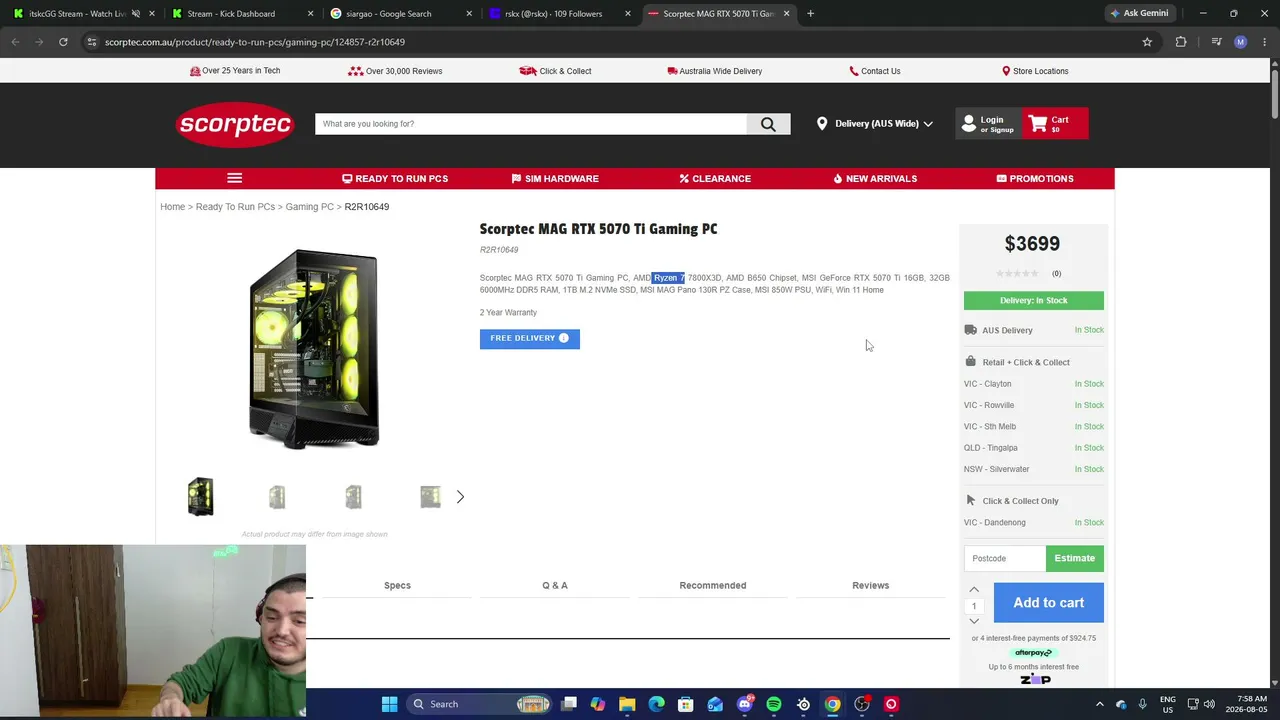Select the Reviews tab
The height and width of the screenshot is (720, 1280).
[x=871, y=585]
